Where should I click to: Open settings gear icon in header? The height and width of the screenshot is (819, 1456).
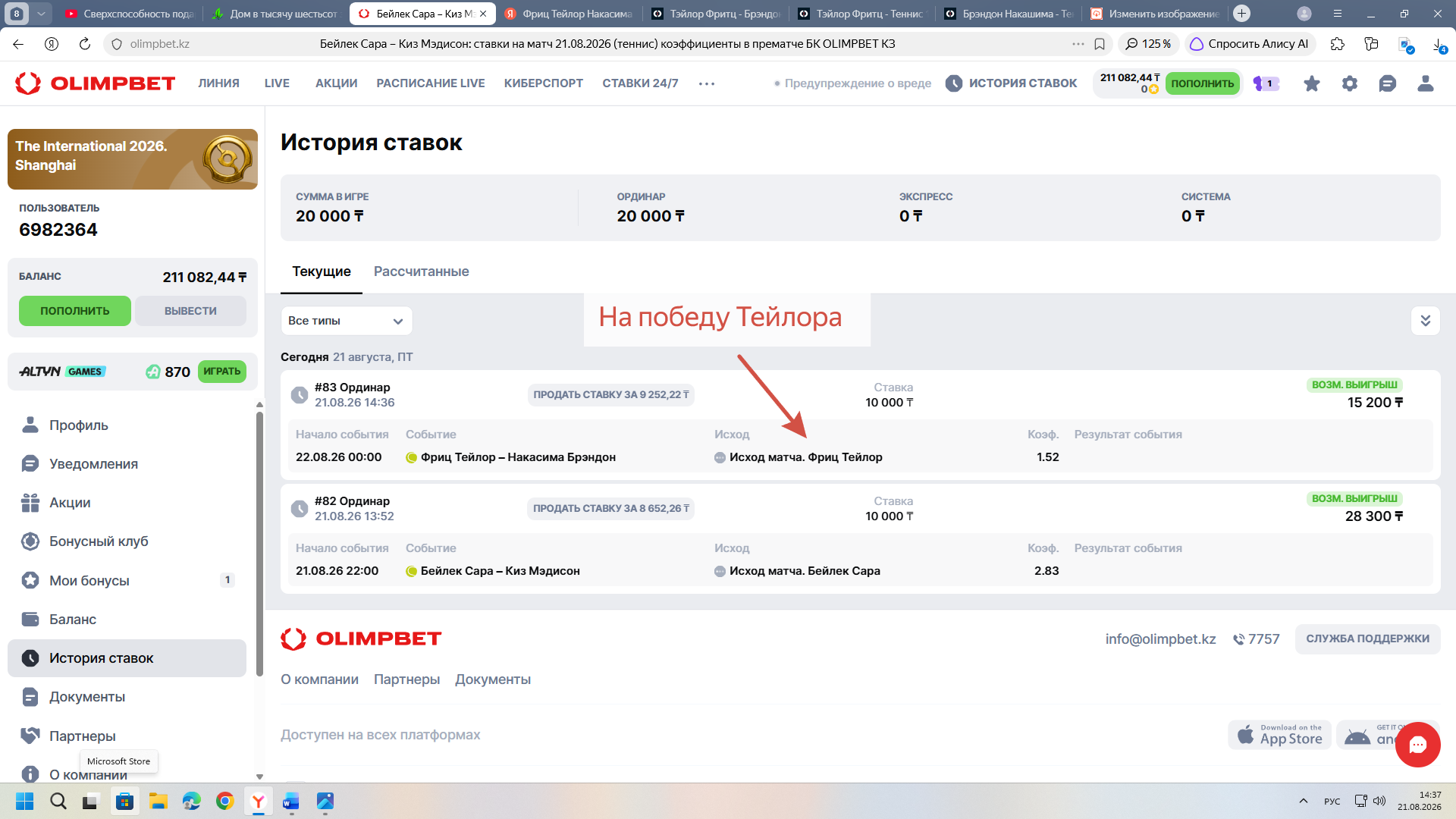coord(1350,83)
